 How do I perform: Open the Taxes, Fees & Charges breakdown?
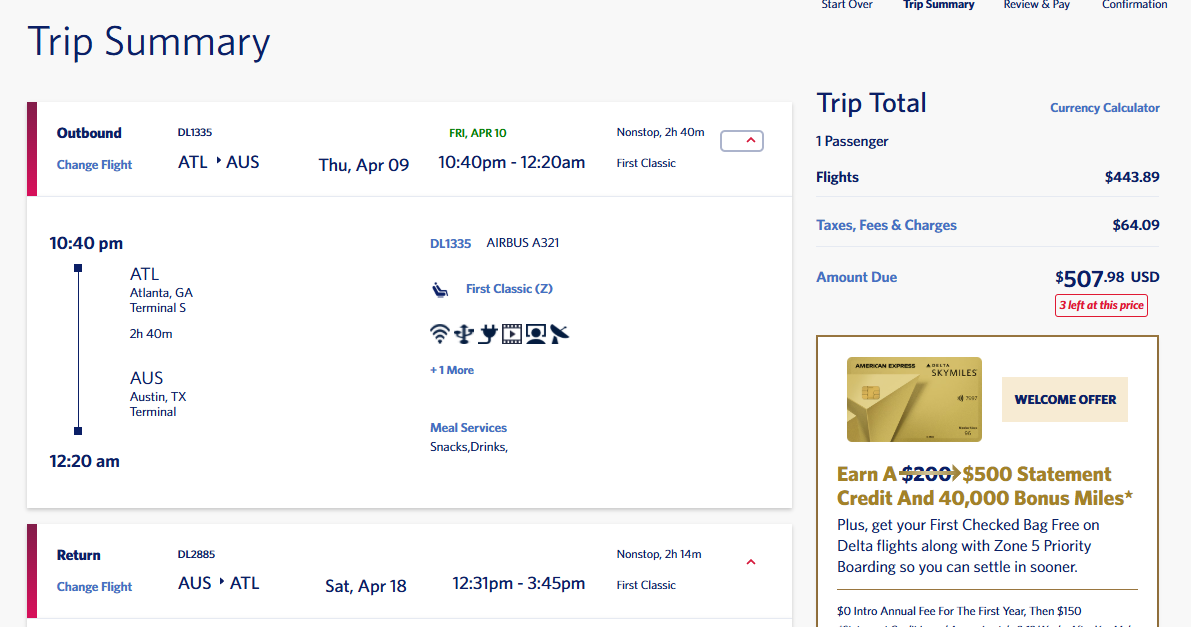[886, 225]
